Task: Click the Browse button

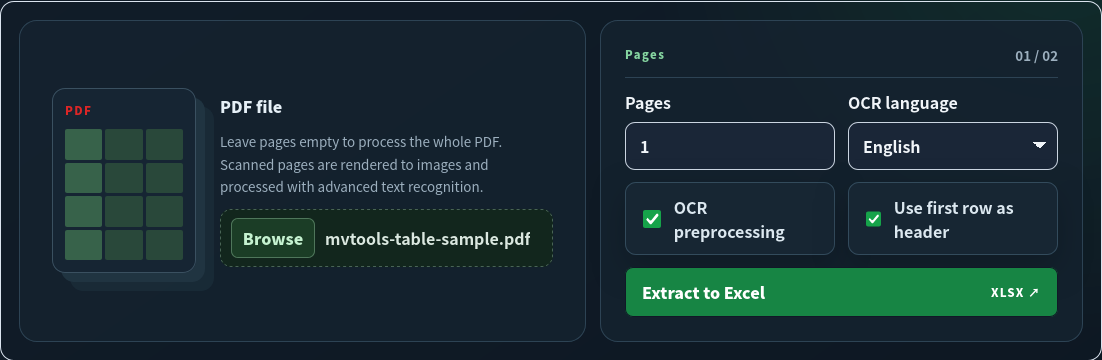Action: 273,238
